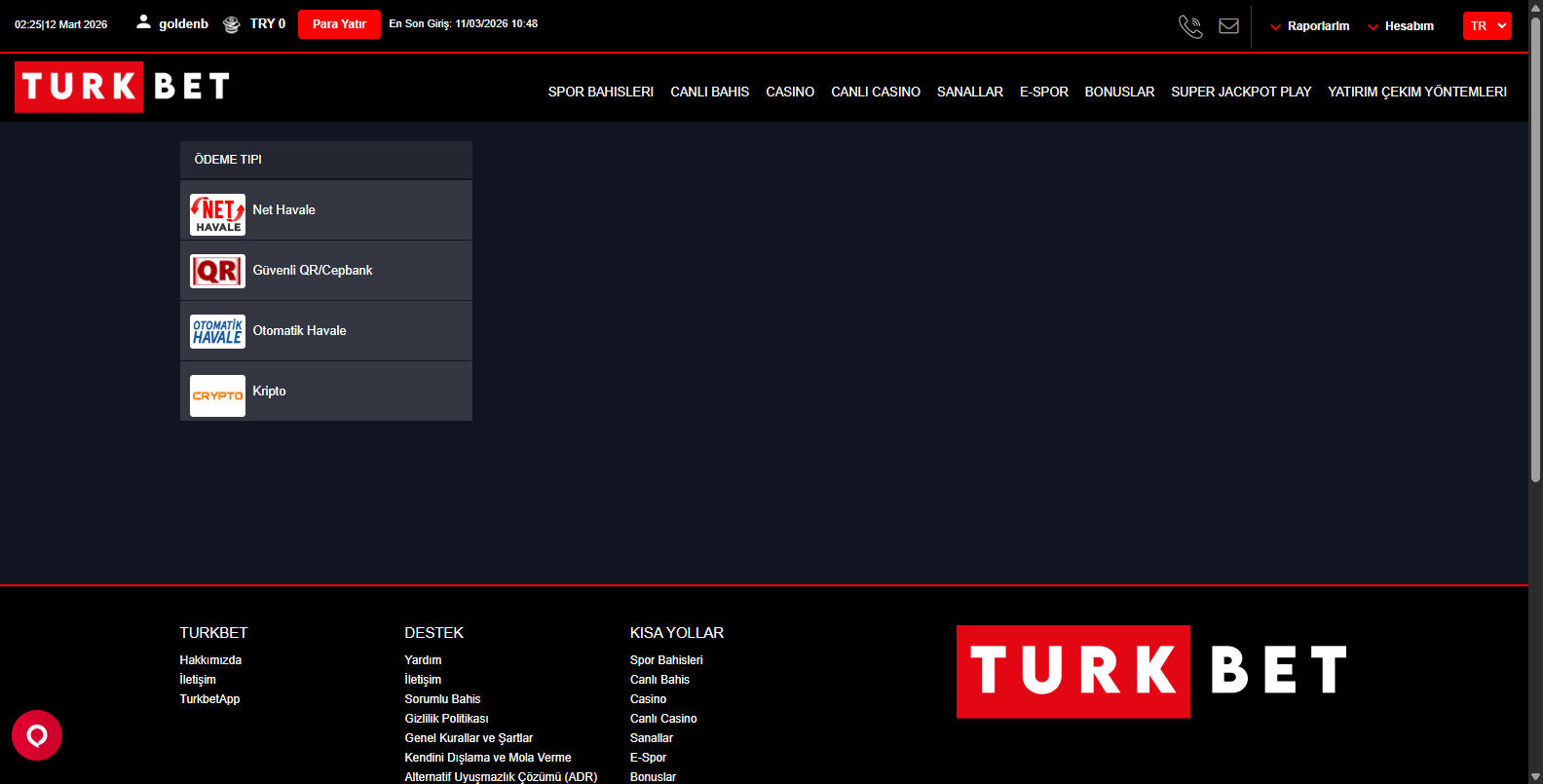
Task: Expand the Raporlarım dropdown
Action: point(1309,26)
